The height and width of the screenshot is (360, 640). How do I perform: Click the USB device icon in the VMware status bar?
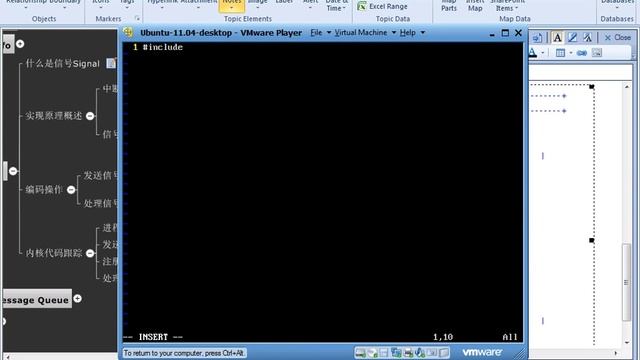(432, 353)
